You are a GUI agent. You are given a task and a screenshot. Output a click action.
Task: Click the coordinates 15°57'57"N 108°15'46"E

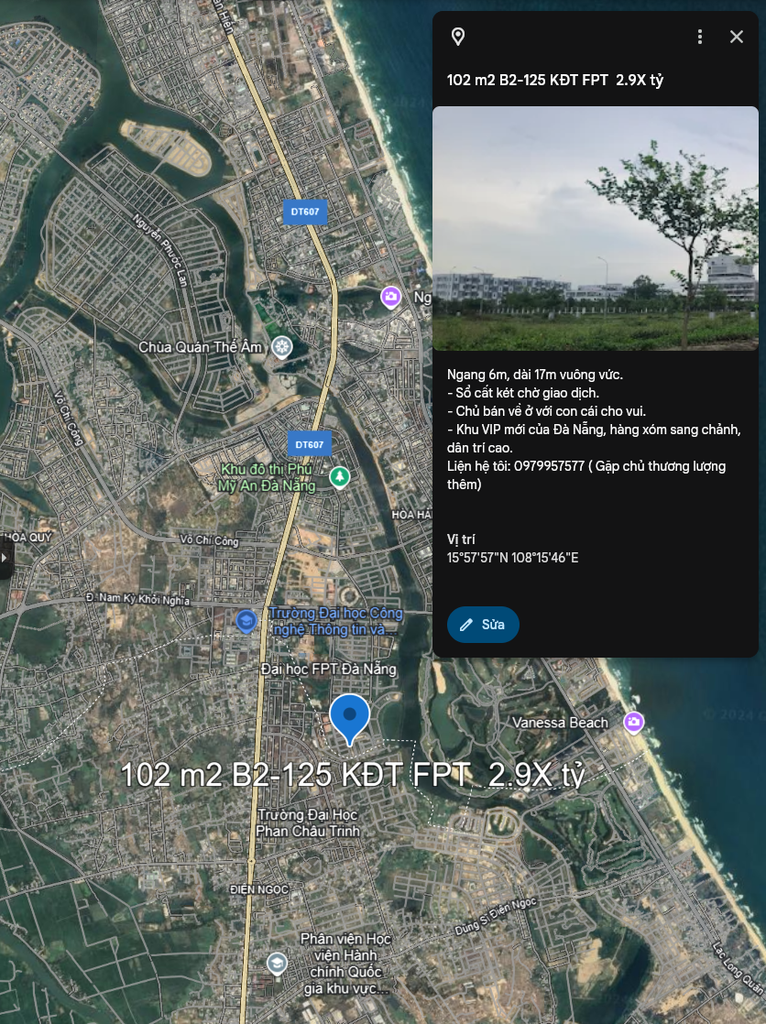(x=513, y=558)
